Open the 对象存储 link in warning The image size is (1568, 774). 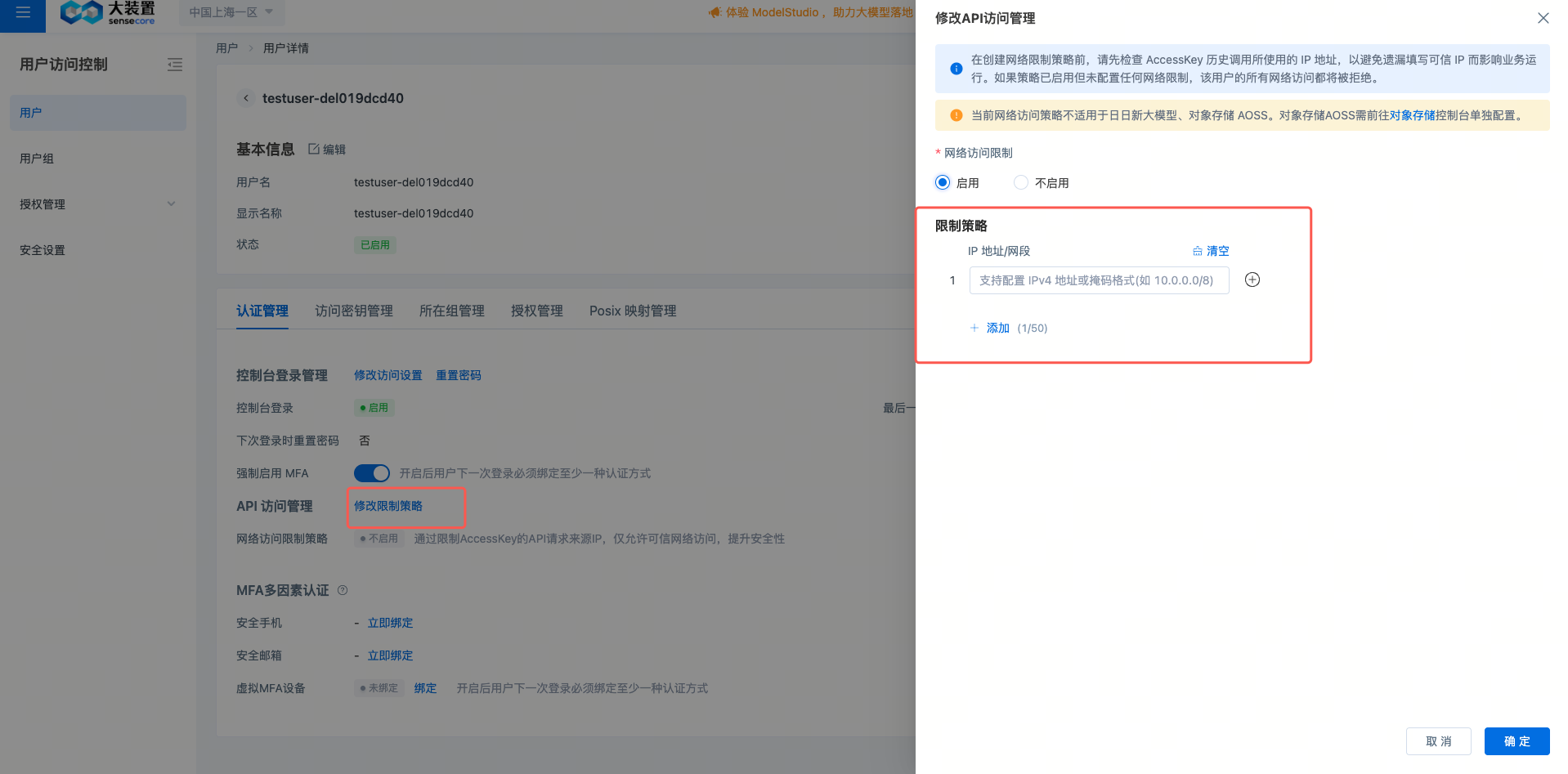tap(1412, 115)
